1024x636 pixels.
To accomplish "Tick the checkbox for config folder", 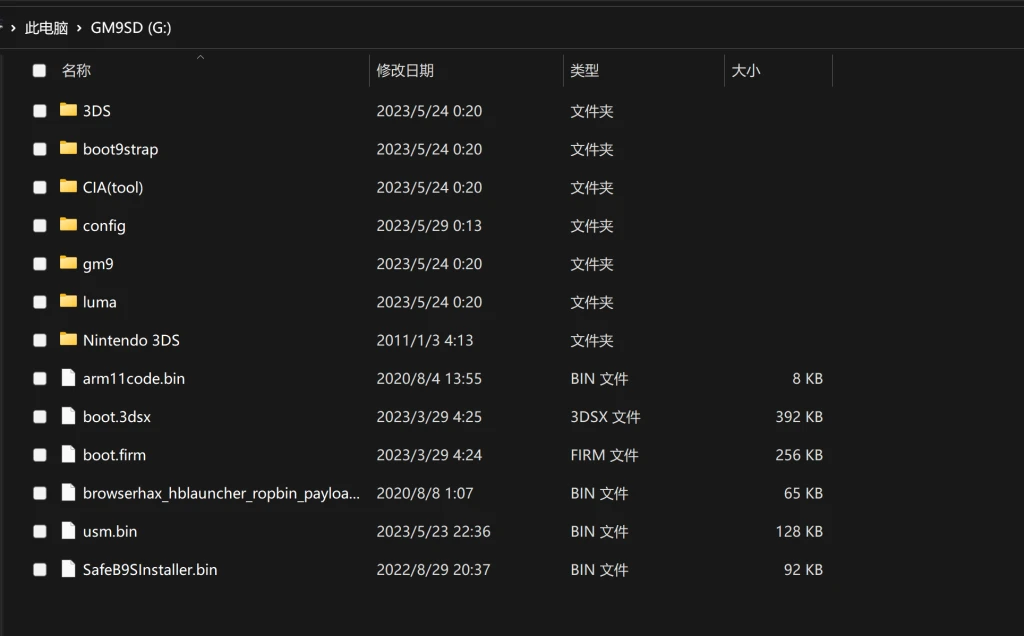I will click(39, 226).
